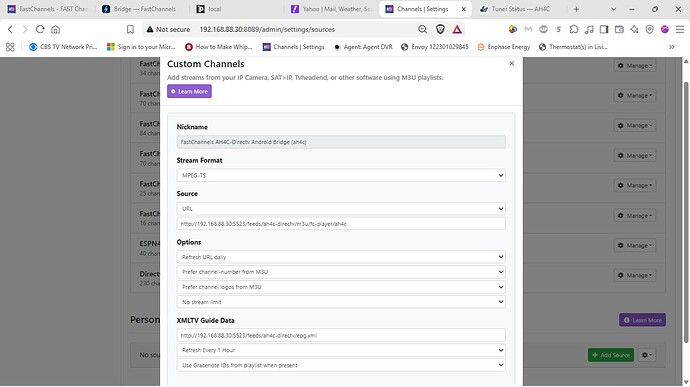Screen dimensions: 690x387
Task: Click the multicolor extension icon in toolbar
Action: (513, 29)
